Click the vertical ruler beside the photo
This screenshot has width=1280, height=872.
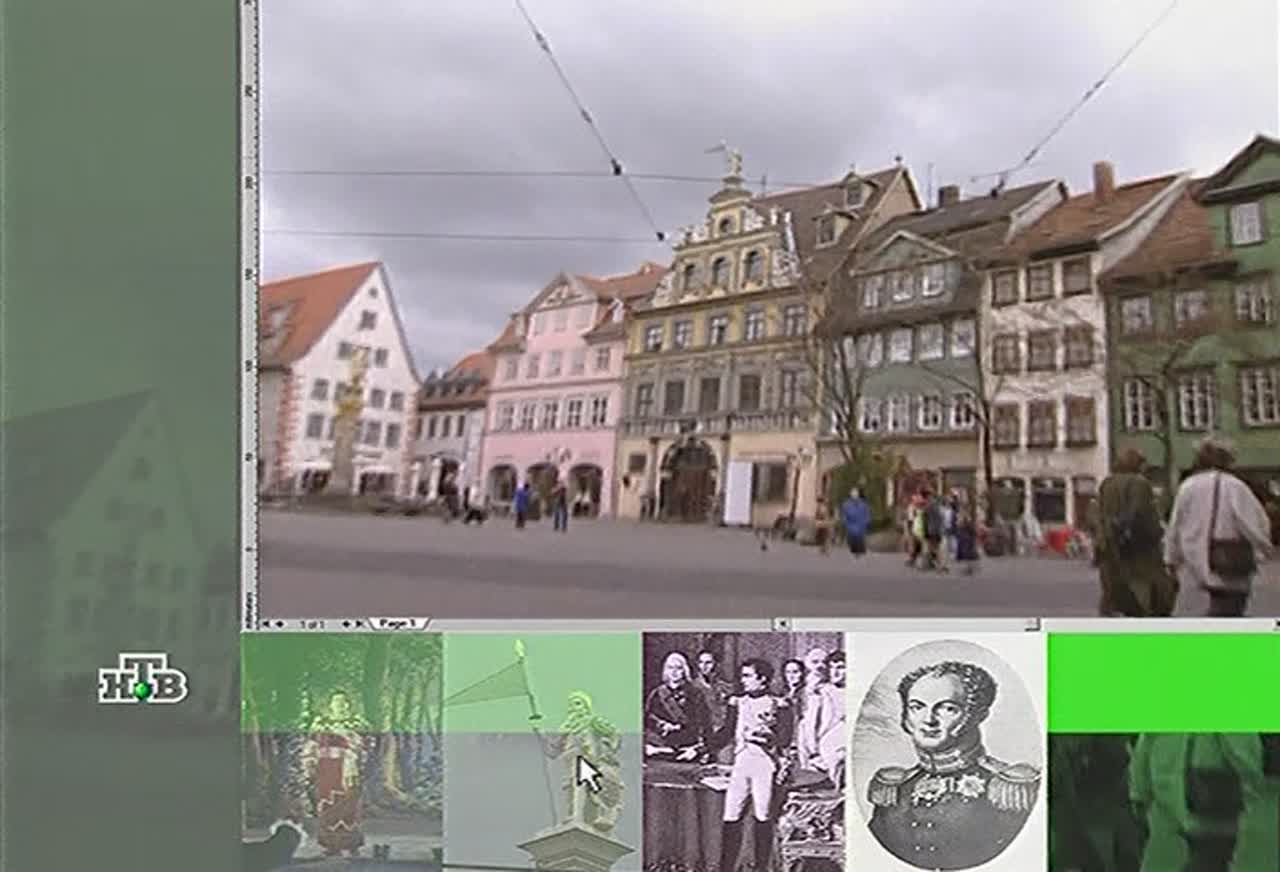[x=249, y=300]
